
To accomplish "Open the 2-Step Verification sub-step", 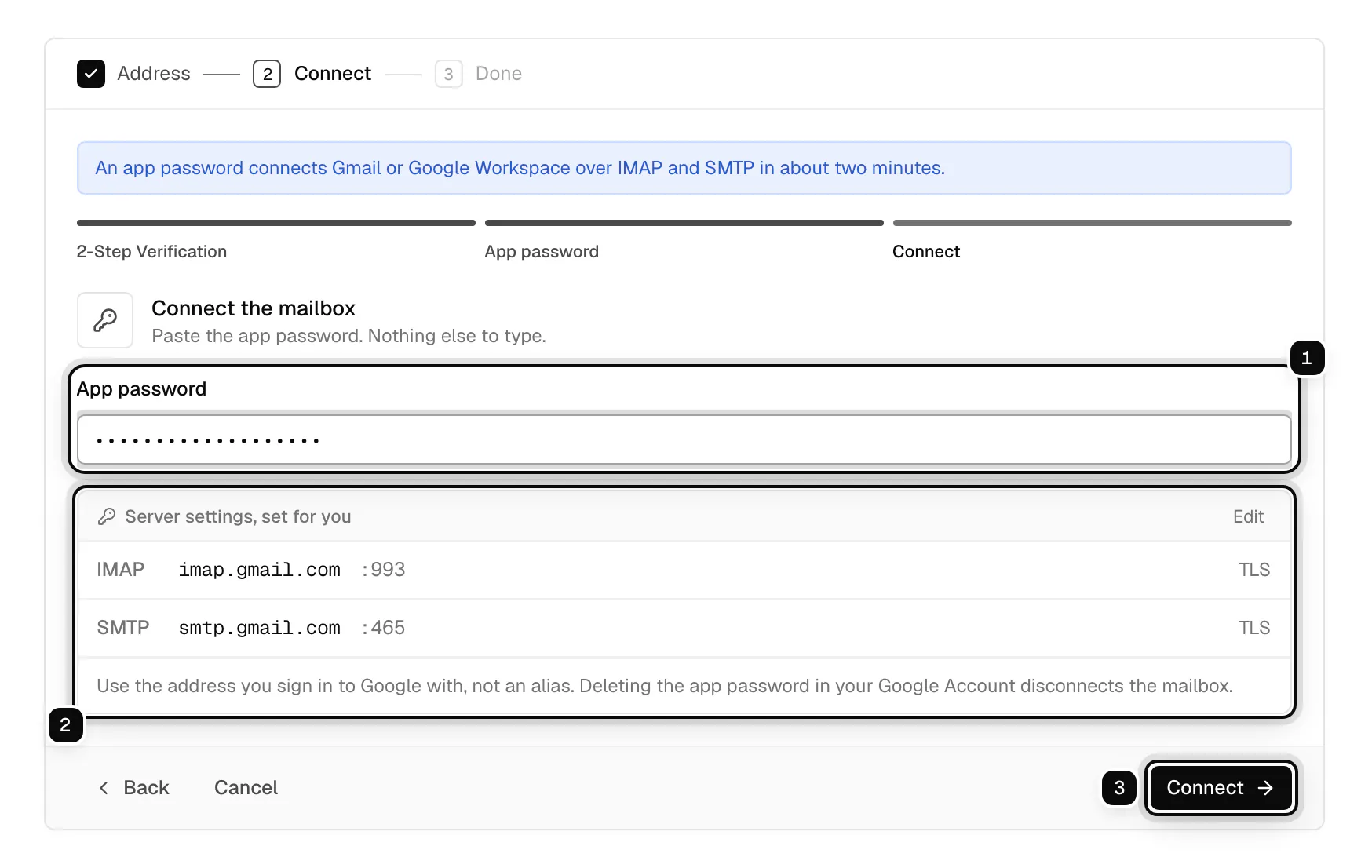I will (151, 252).
